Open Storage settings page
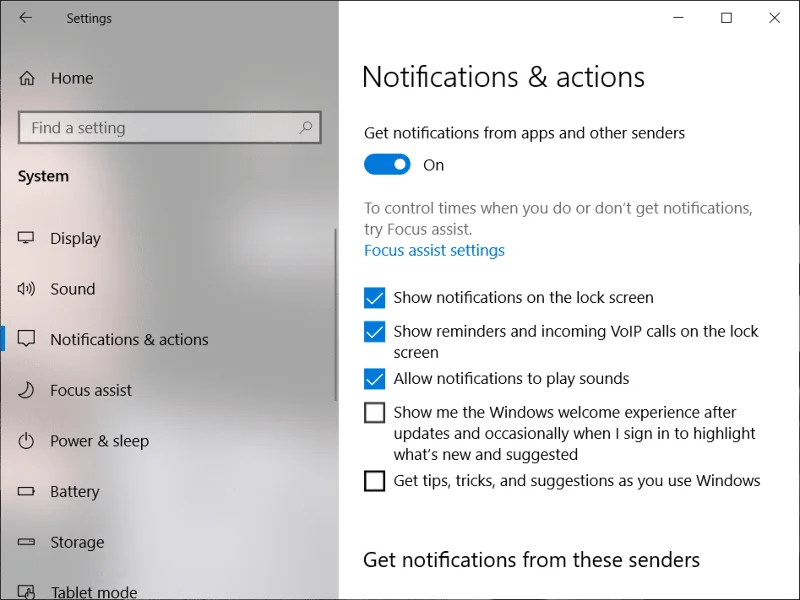Viewport: 800px width, 600px height. click(x=77, y=542)
